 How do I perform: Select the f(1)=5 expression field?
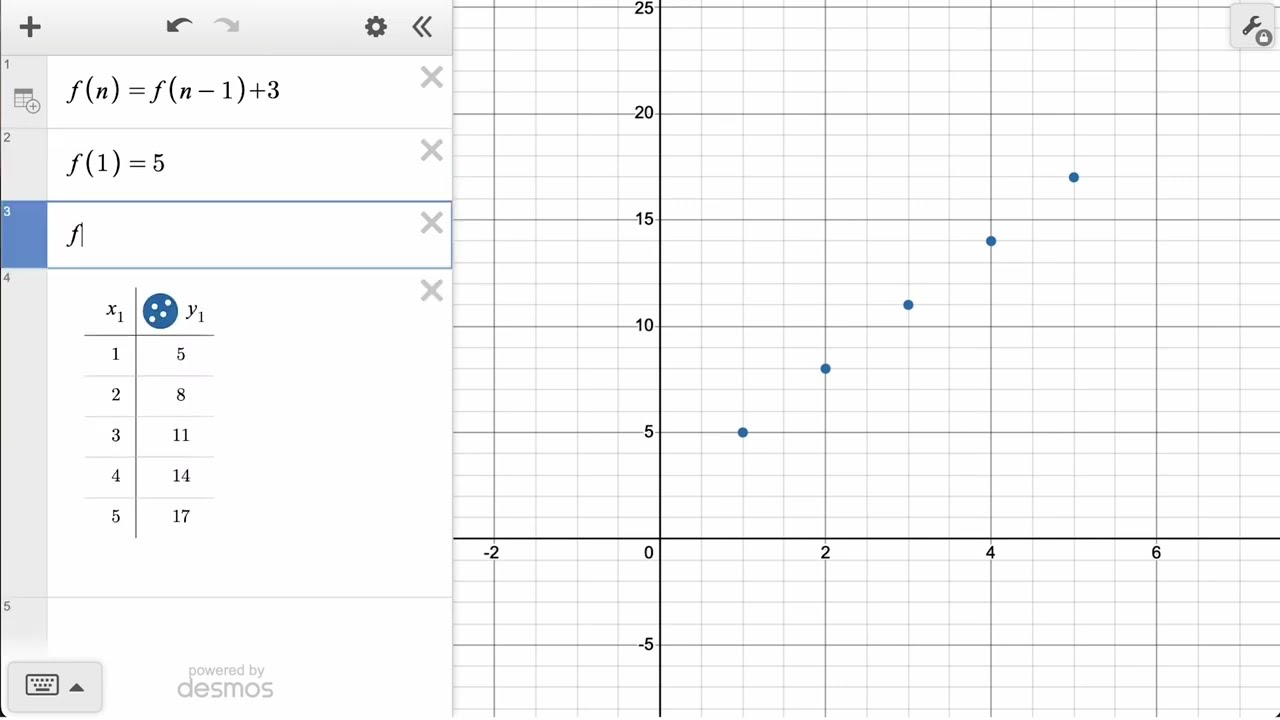(x=249, y=165)
